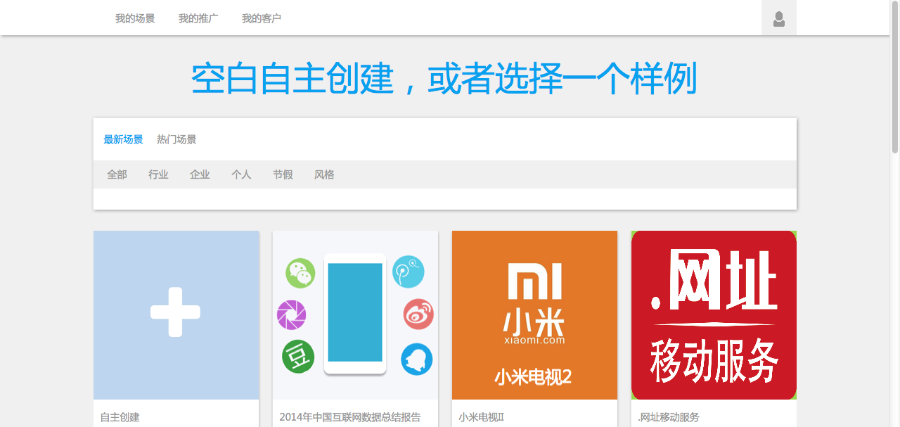Viewport: 900px width, 427px height.
Task: Filter templates by 企业 category
Action: (200, 174)
